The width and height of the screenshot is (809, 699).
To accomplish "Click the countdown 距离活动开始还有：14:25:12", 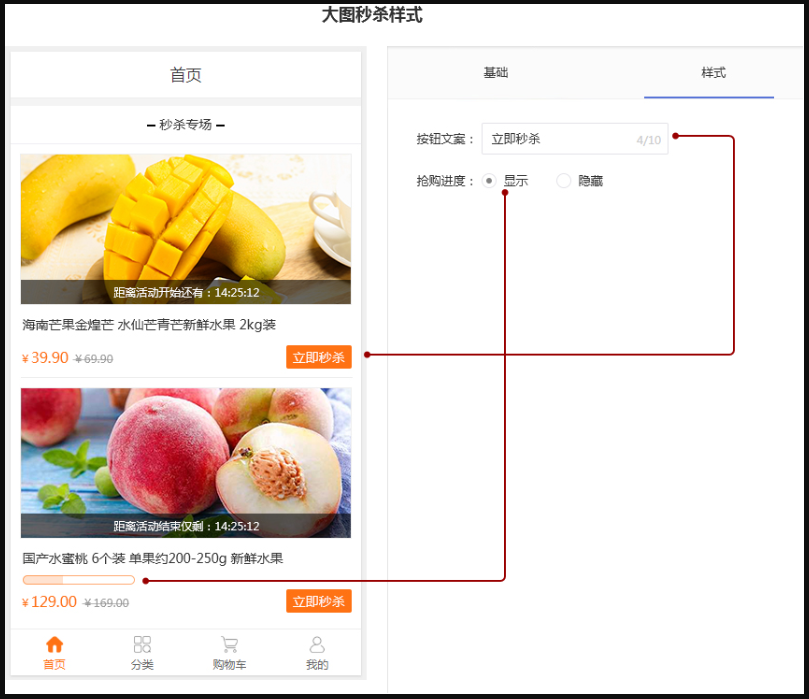I will [x=186, y=292].
